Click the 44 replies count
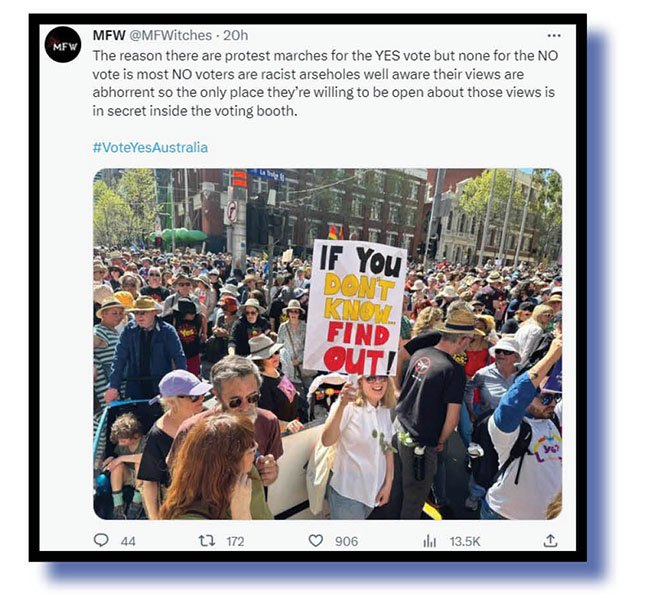This screenshot has height=605, width=652. point(128,541)
